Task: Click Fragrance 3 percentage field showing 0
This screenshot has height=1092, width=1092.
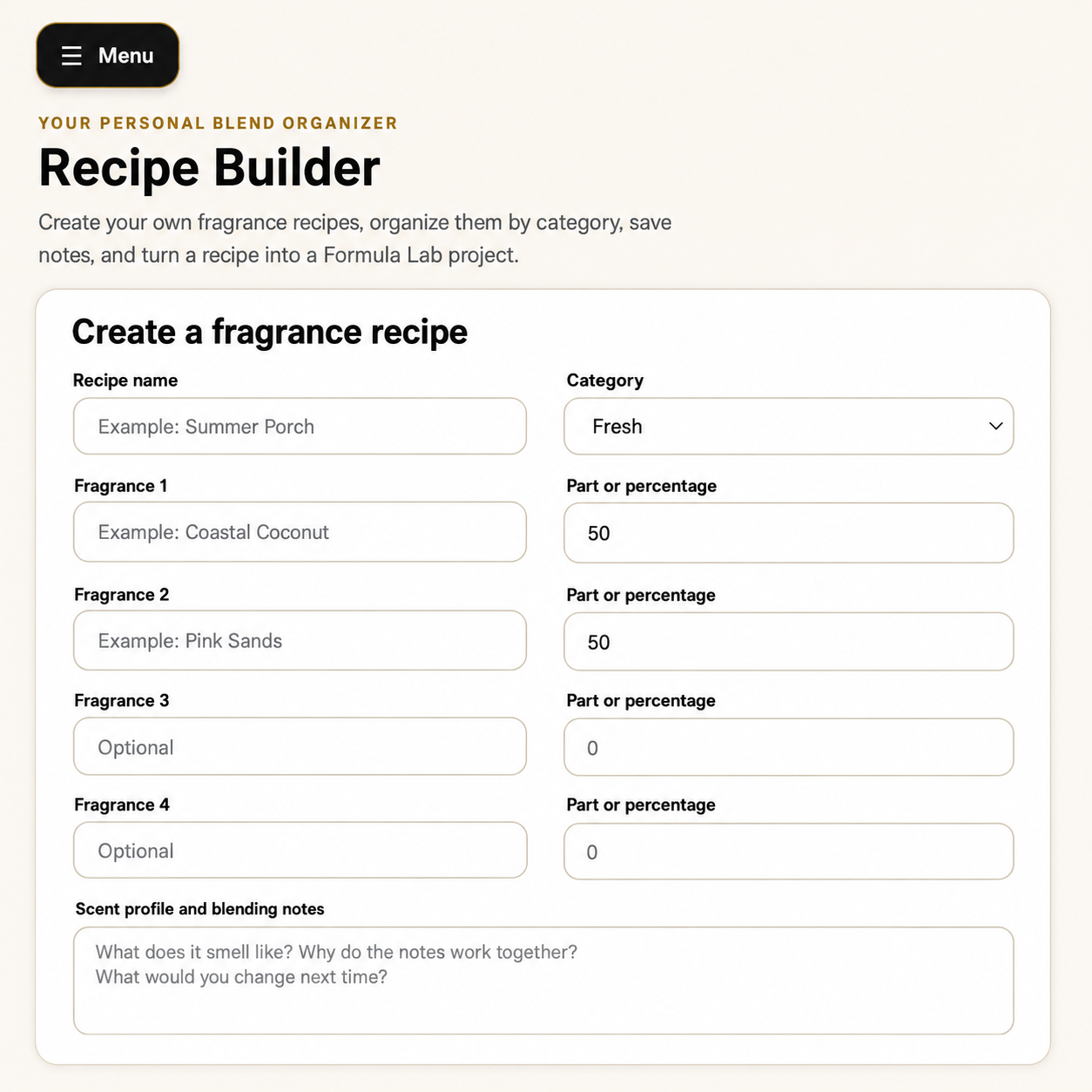Action: (789, 747)
